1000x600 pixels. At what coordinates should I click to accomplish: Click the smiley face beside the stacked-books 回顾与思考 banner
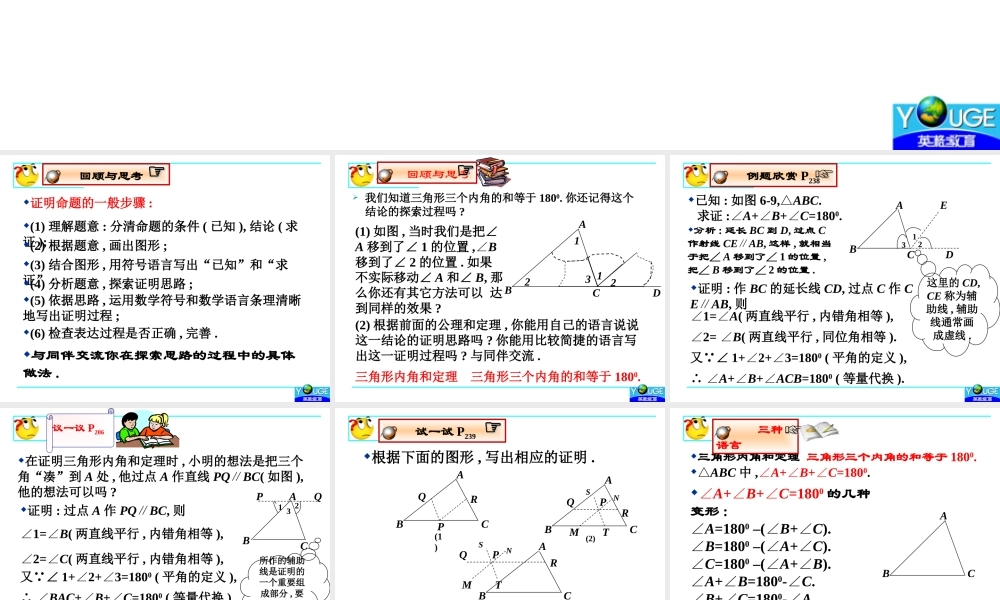pos(362,175)
